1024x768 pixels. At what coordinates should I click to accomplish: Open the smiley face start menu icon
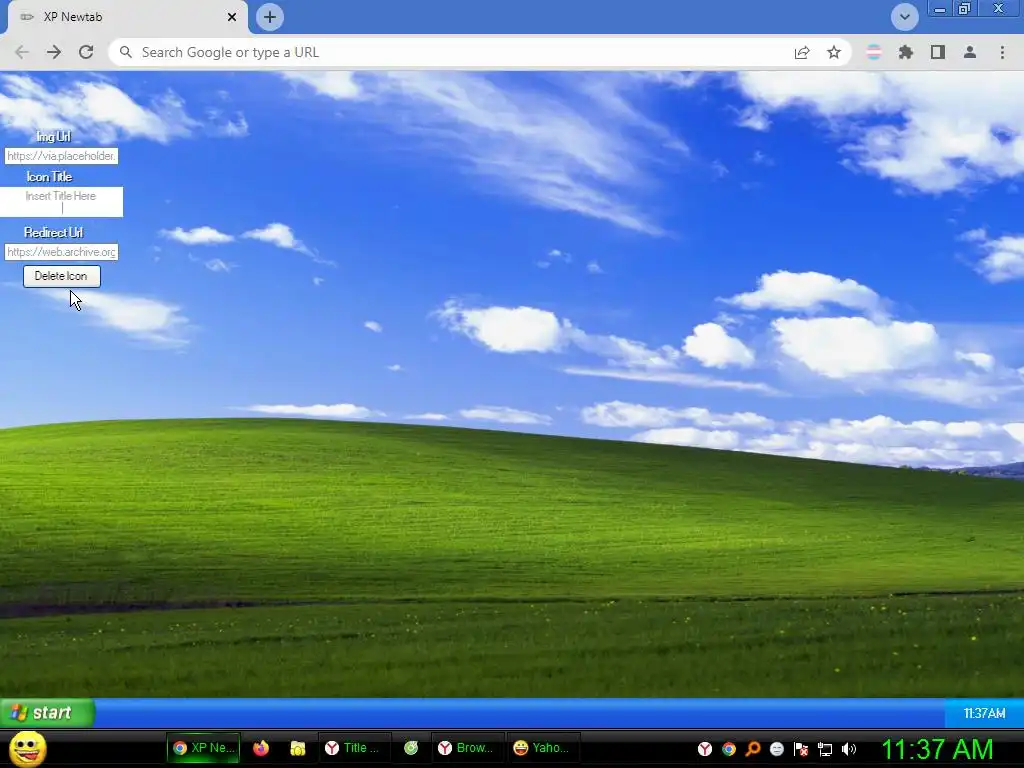click(28, 748)
